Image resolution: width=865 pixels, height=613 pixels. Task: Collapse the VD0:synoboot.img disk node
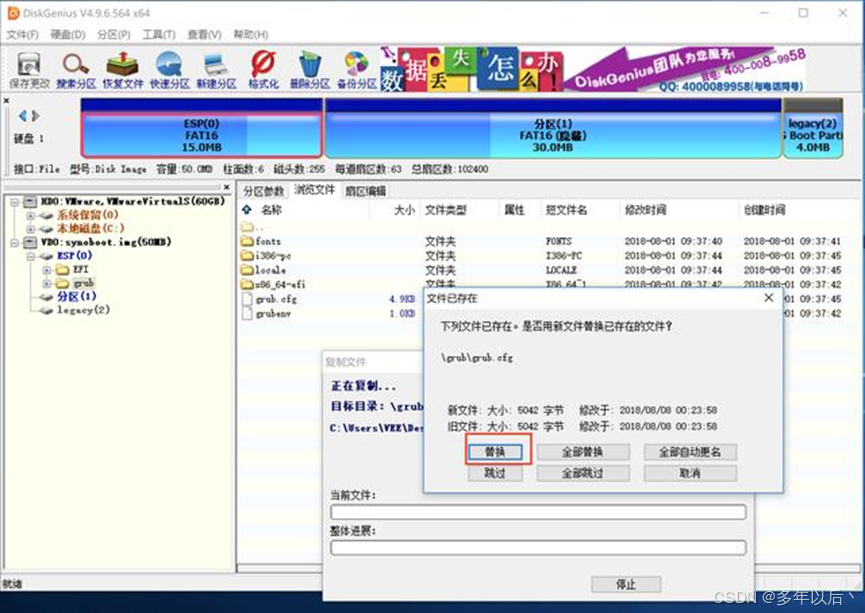(16, 243)
